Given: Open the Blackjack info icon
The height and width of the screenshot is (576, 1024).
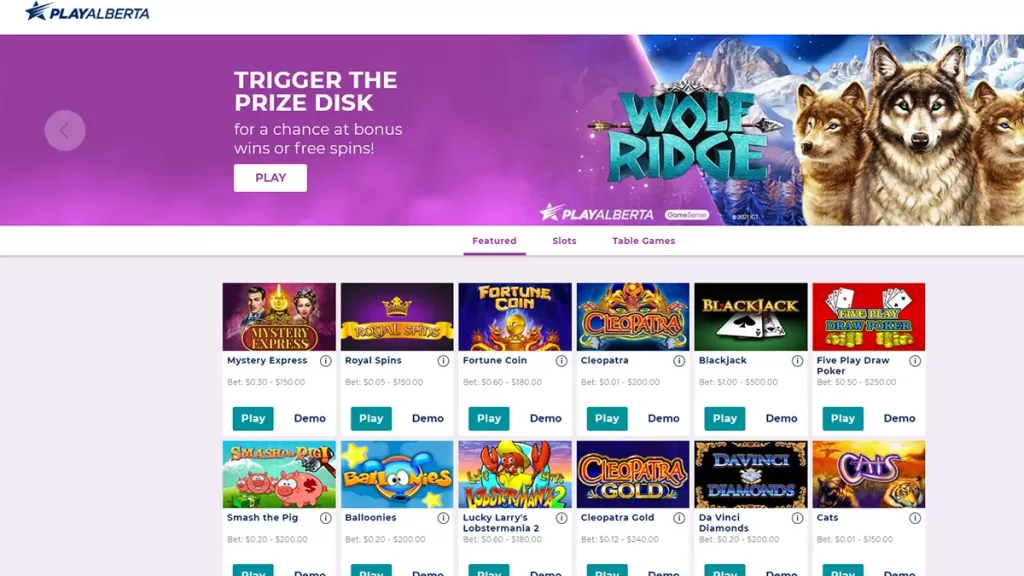Looking at the screenshot, I should 797,360.
